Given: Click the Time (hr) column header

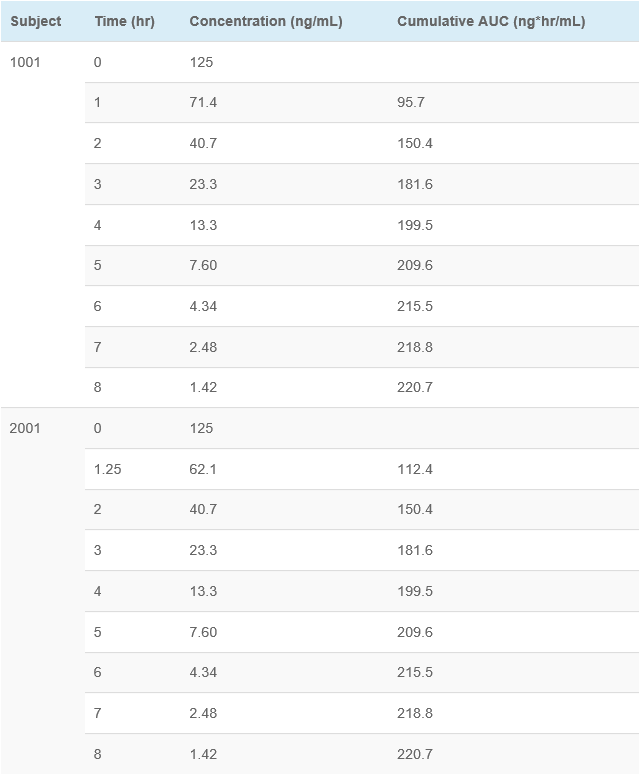Looking at the screenshot, I should [x=125, y=21].
